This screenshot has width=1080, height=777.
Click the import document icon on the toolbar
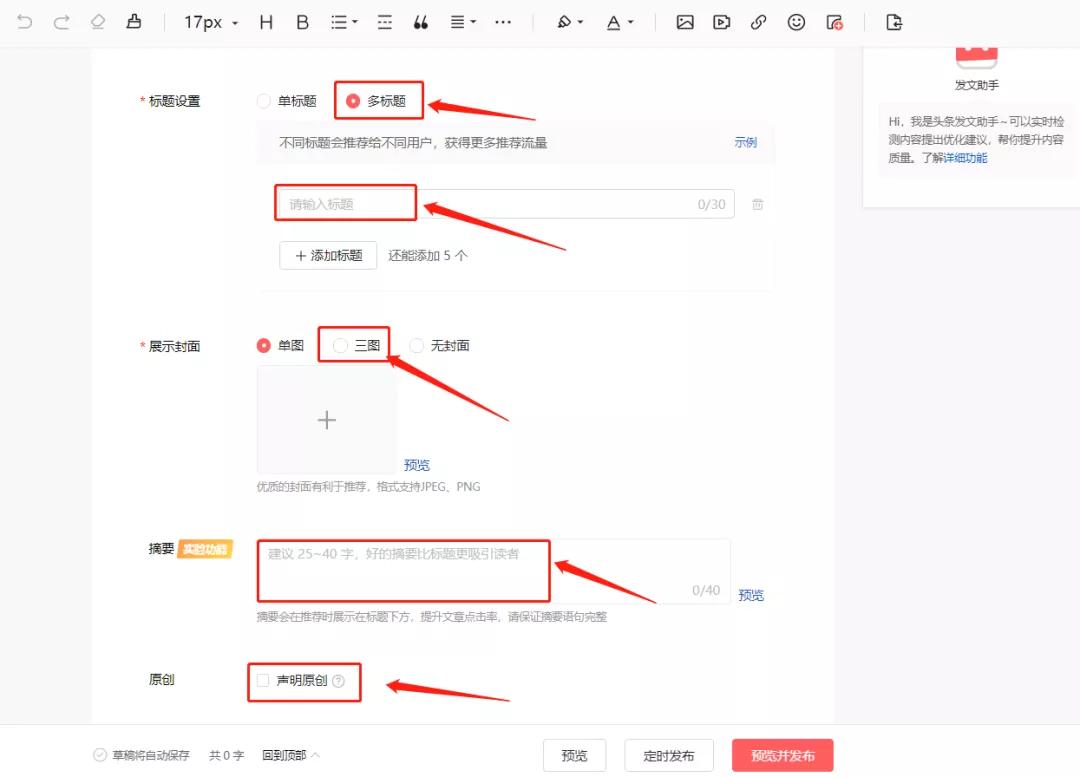pyautogui.click(x=893, y=21)
